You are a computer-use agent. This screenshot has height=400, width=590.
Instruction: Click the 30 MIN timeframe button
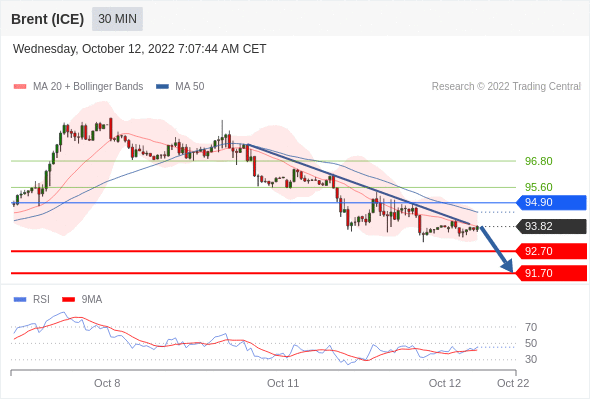[x=117, y=18]
